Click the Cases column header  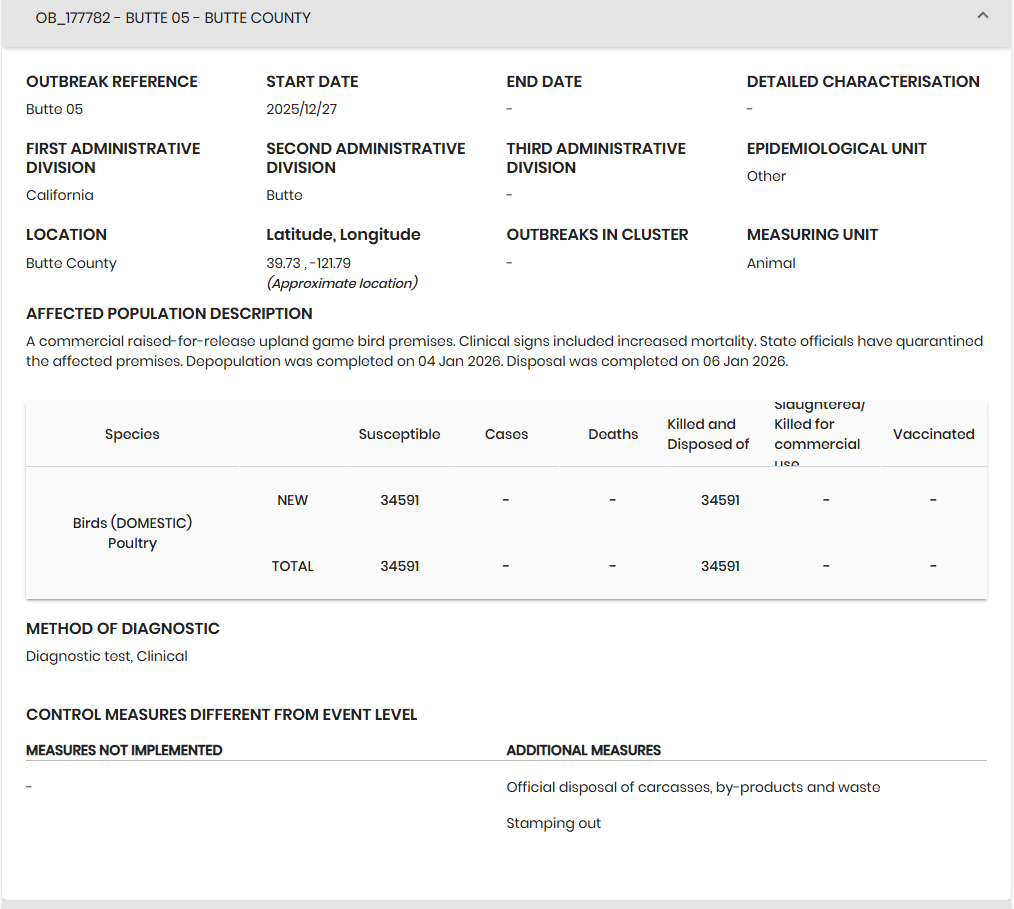[x=506, y=434]
